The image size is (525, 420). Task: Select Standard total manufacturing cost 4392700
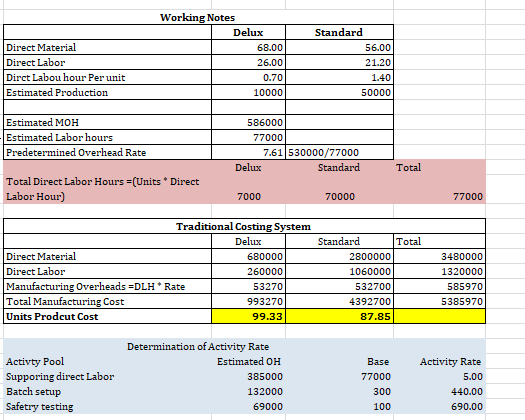(370, 302)
